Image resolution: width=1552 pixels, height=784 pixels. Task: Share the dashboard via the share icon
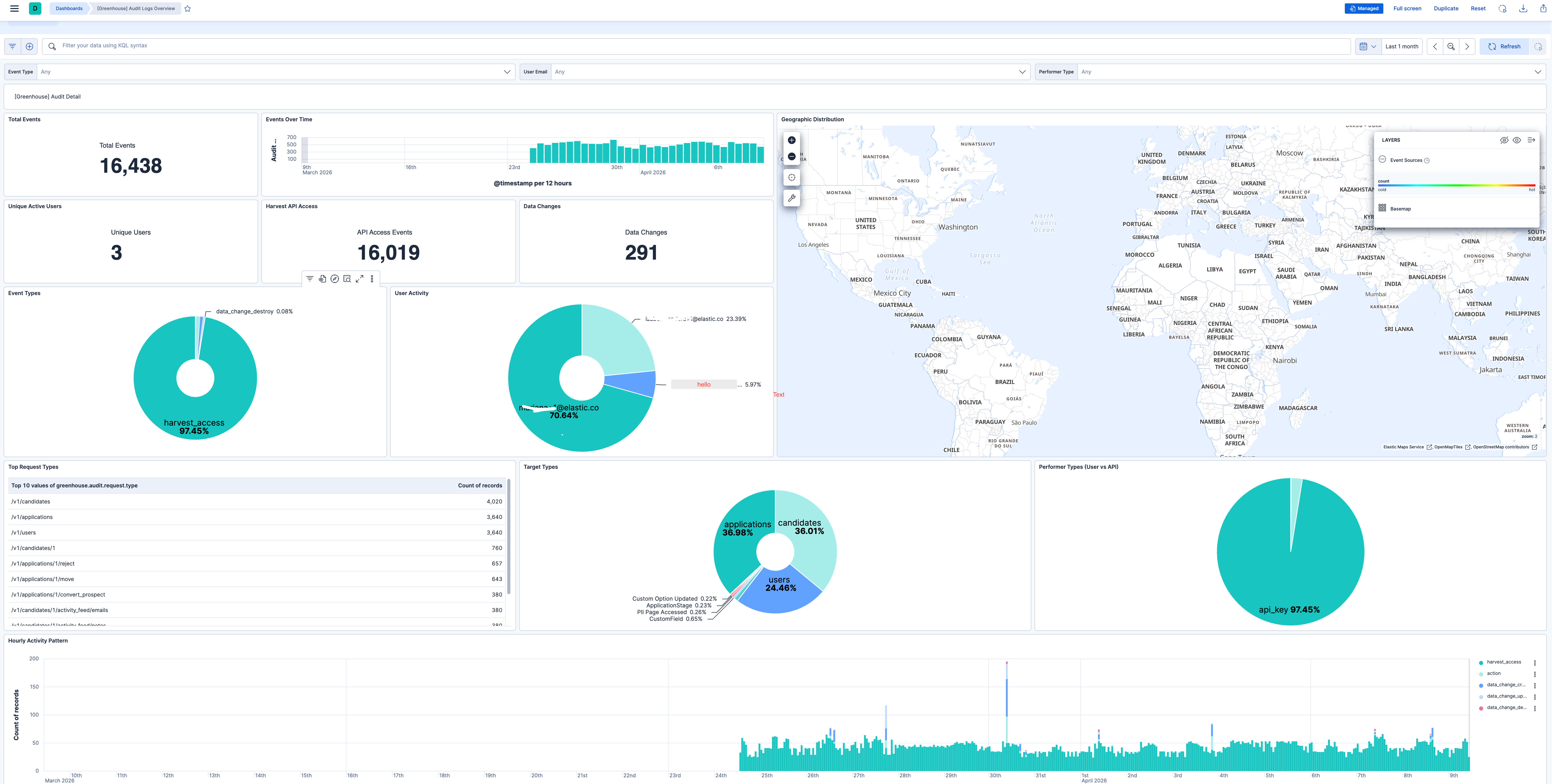click(x=1543, y=9)
